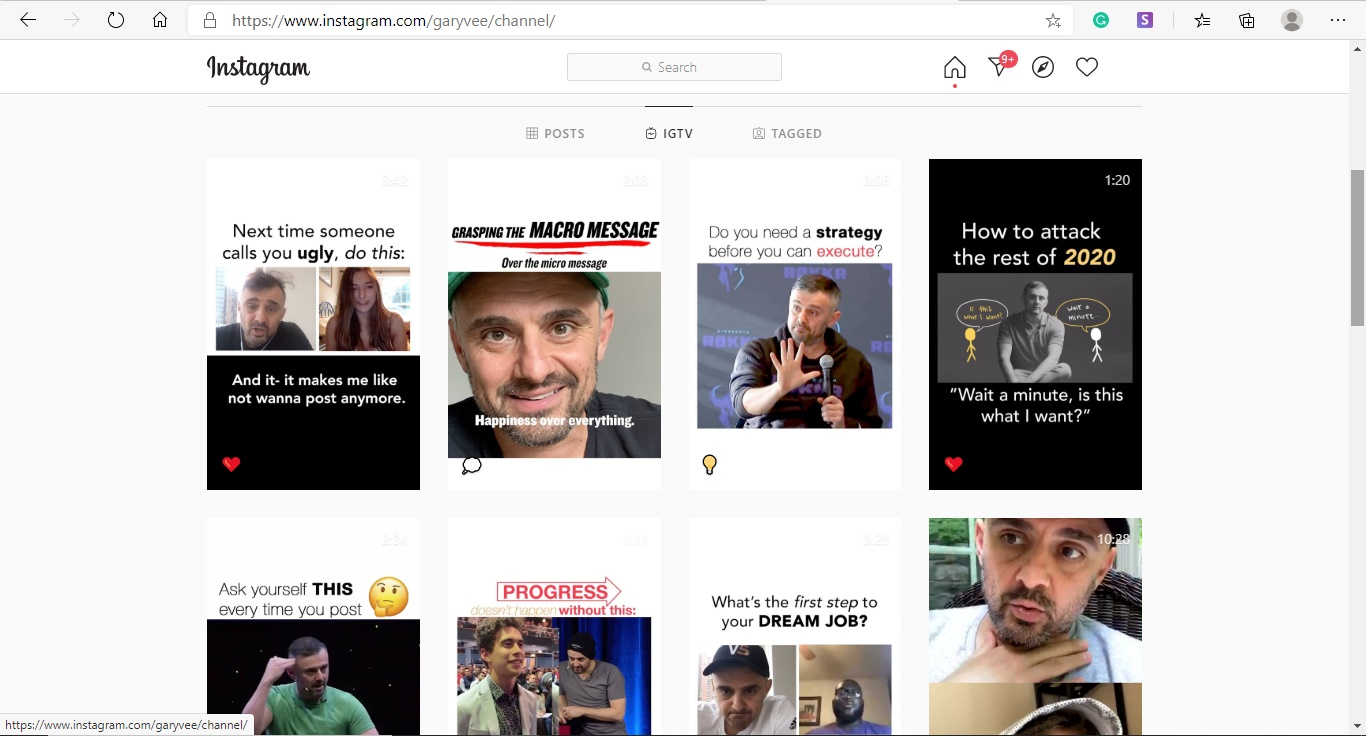Screen dimensions: 1366x736
Task: Open the Grammarly extension icon
Action: 1101,20
